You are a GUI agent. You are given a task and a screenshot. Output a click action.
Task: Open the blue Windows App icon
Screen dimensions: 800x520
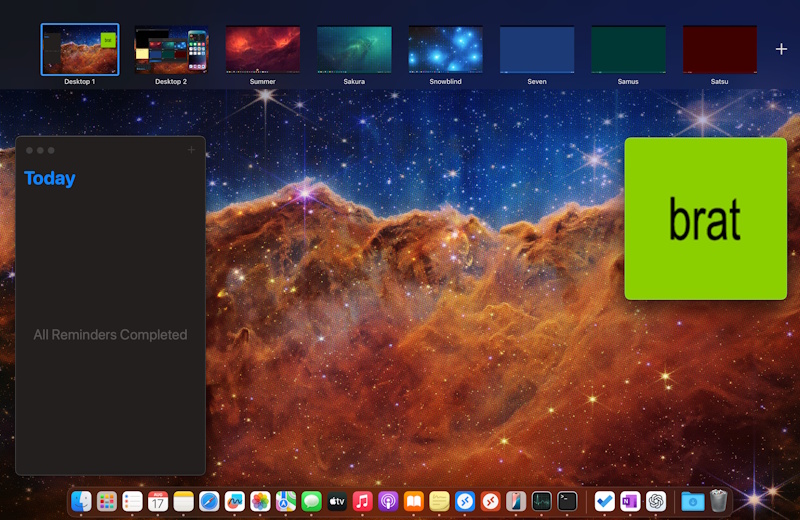(x=465, y=502)
